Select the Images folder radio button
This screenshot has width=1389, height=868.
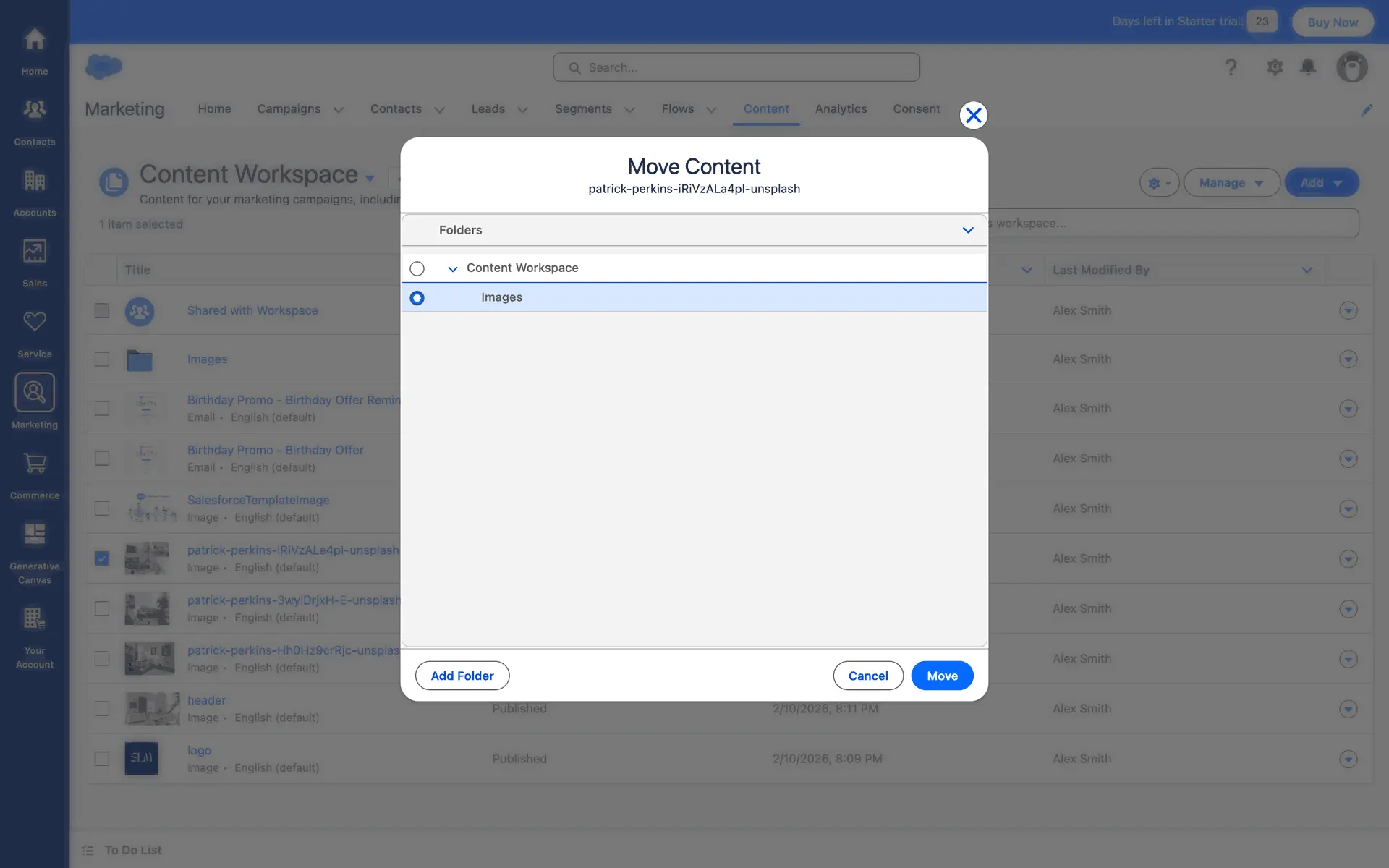(417, 298)
